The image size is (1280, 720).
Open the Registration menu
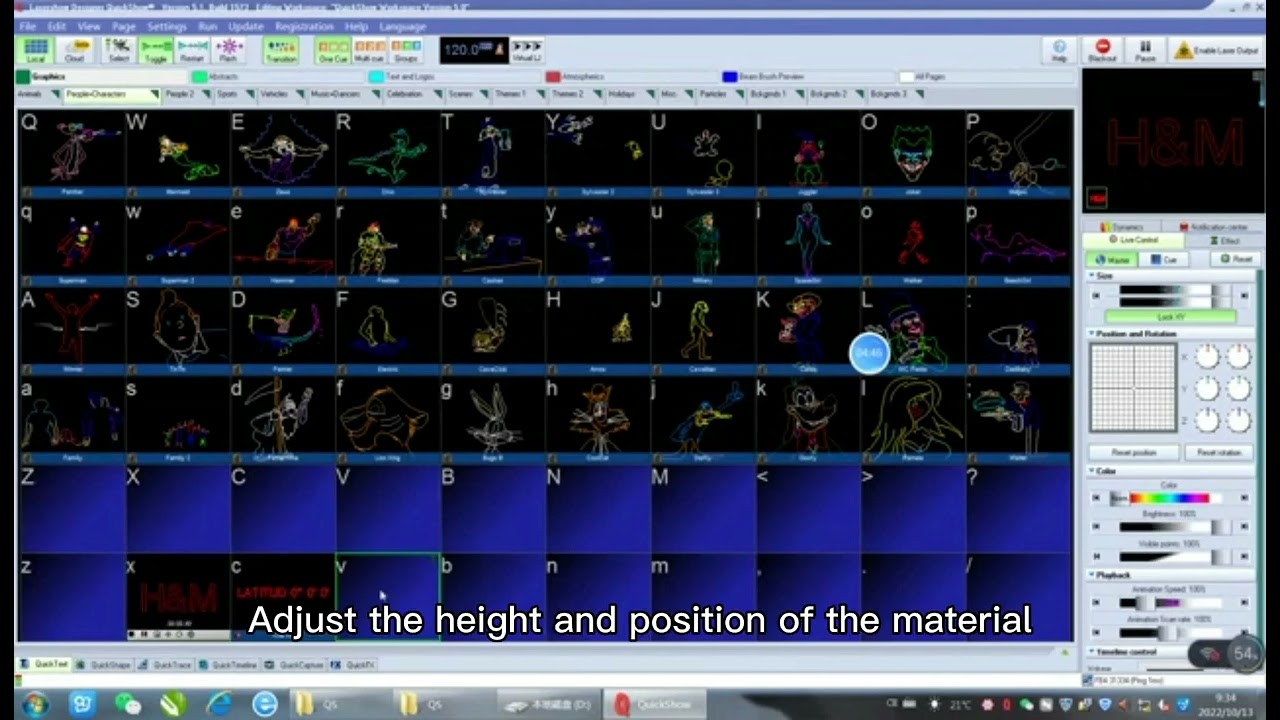click(x=304, y=26)
